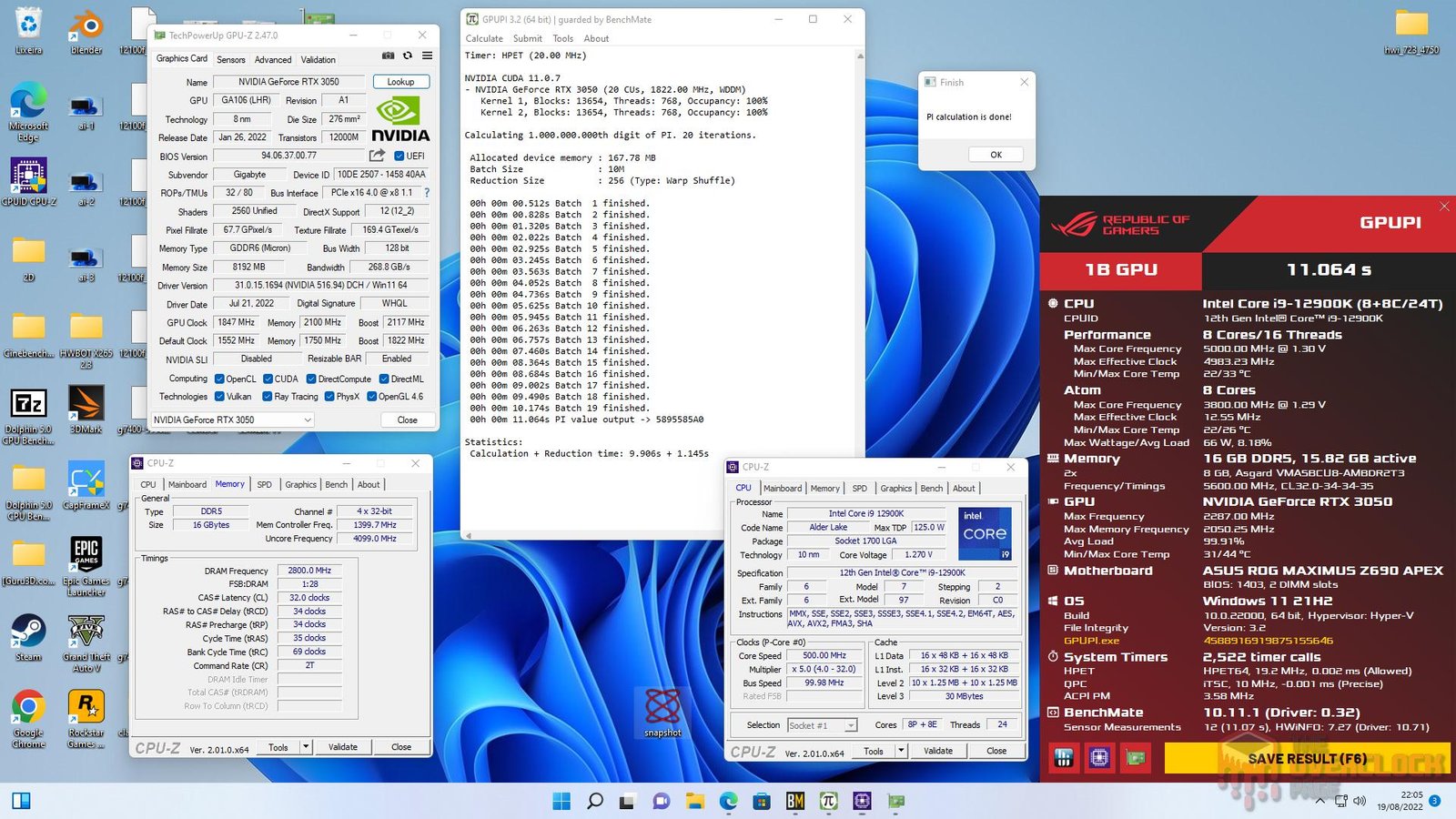Click Validate in the processor CPU-Z window
Image resolution: width=1456 pixels, height=819 pixels.
(938, 751)
